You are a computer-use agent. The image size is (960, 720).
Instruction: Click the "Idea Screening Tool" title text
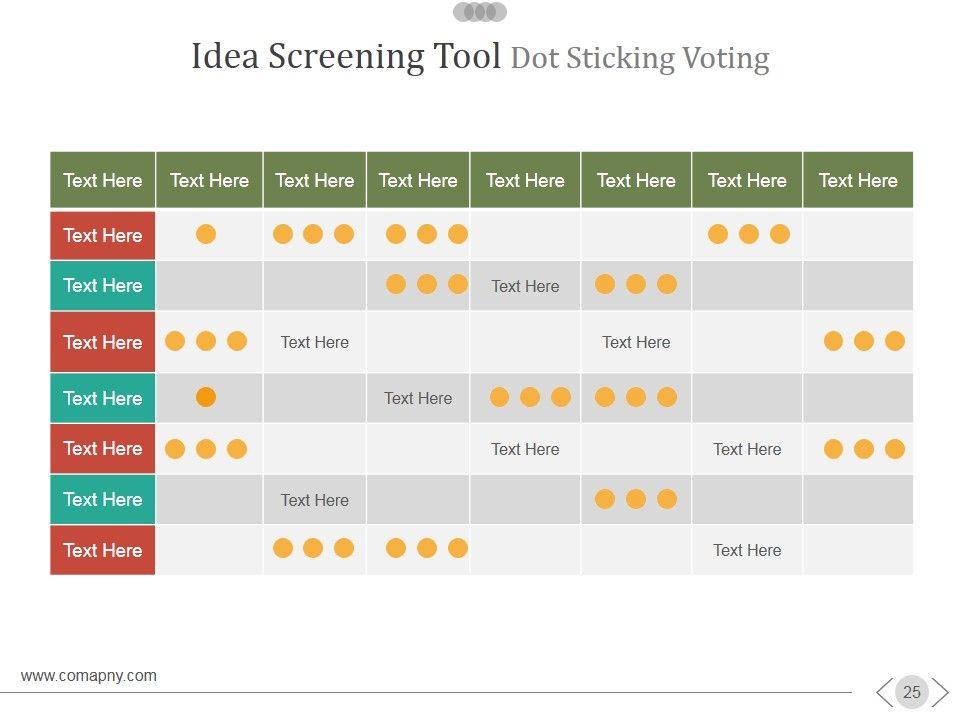coord(346,56)
